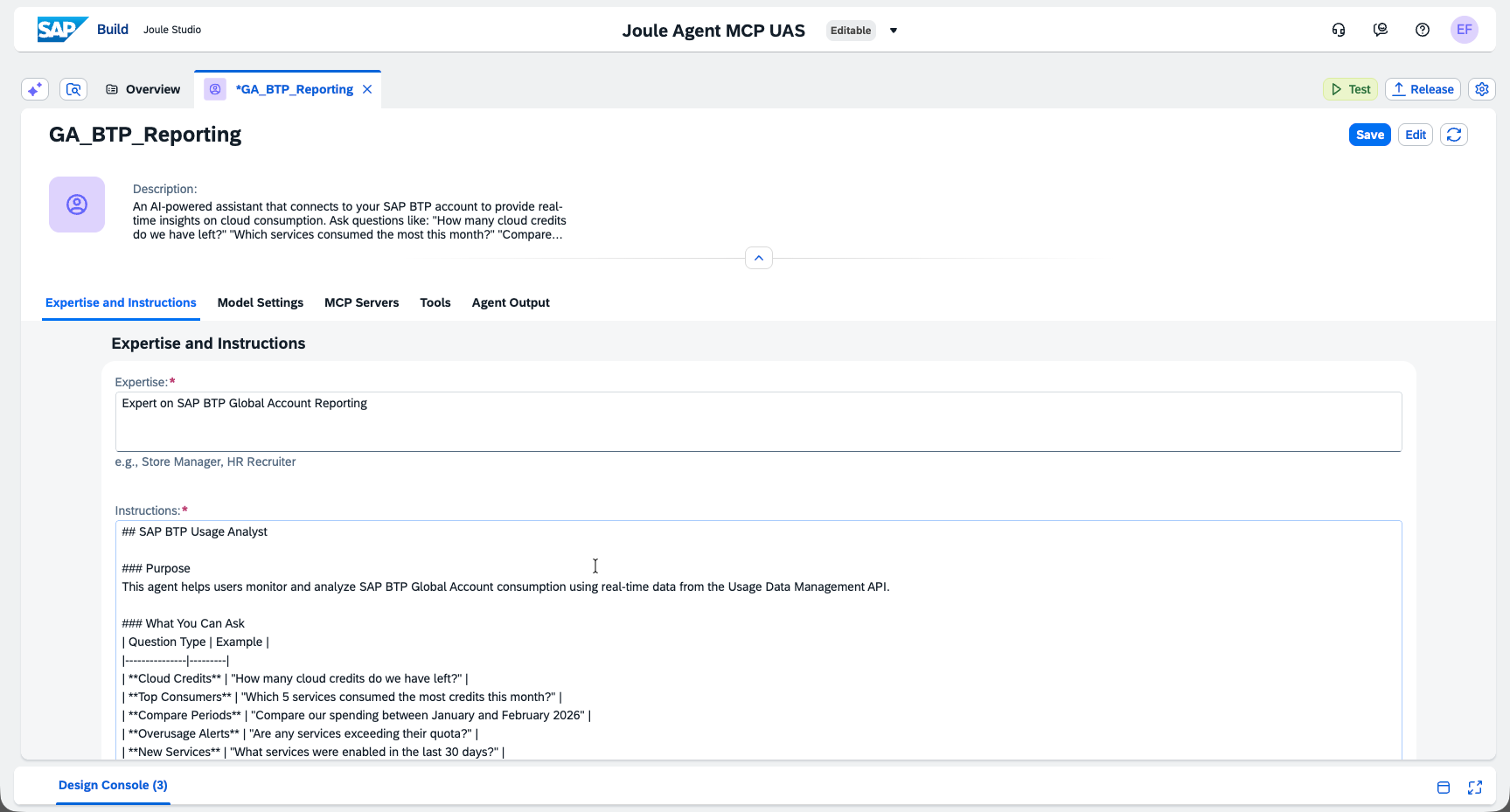This screenshot has height=812, width=1510.
Task: Click the Top Consumers table row
Action: [342, 697]
